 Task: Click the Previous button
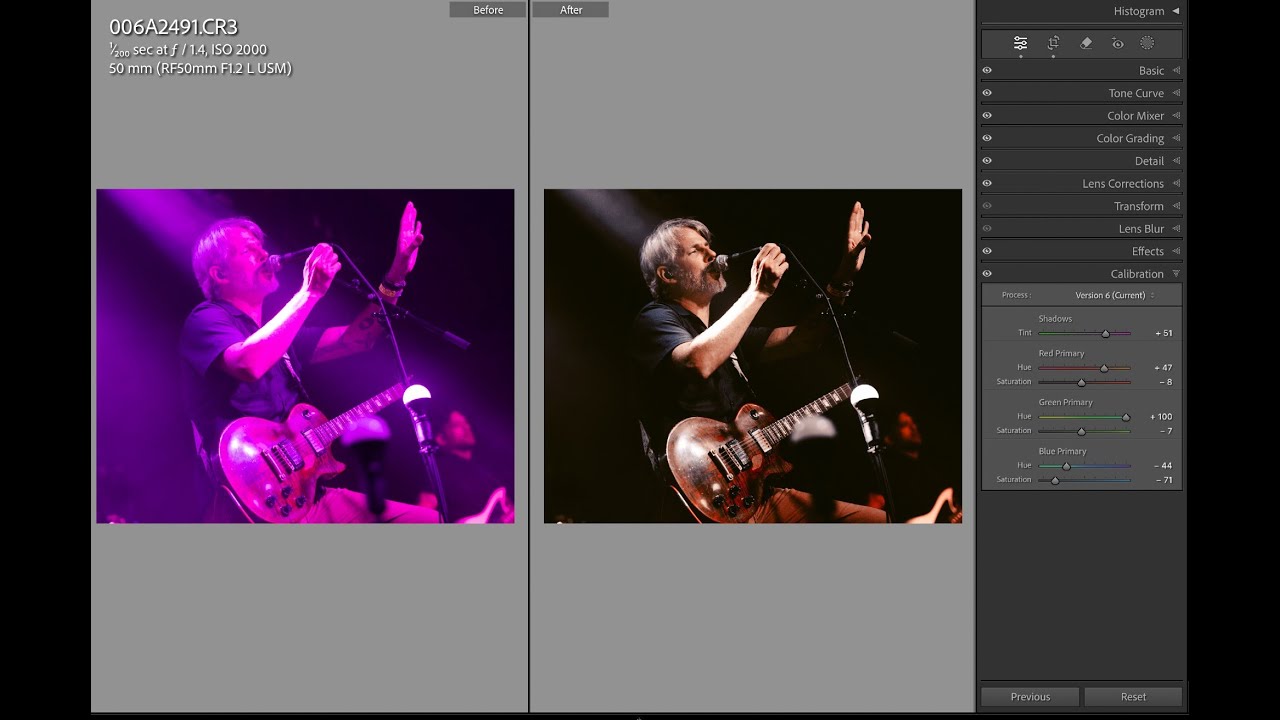(1030, 697)
